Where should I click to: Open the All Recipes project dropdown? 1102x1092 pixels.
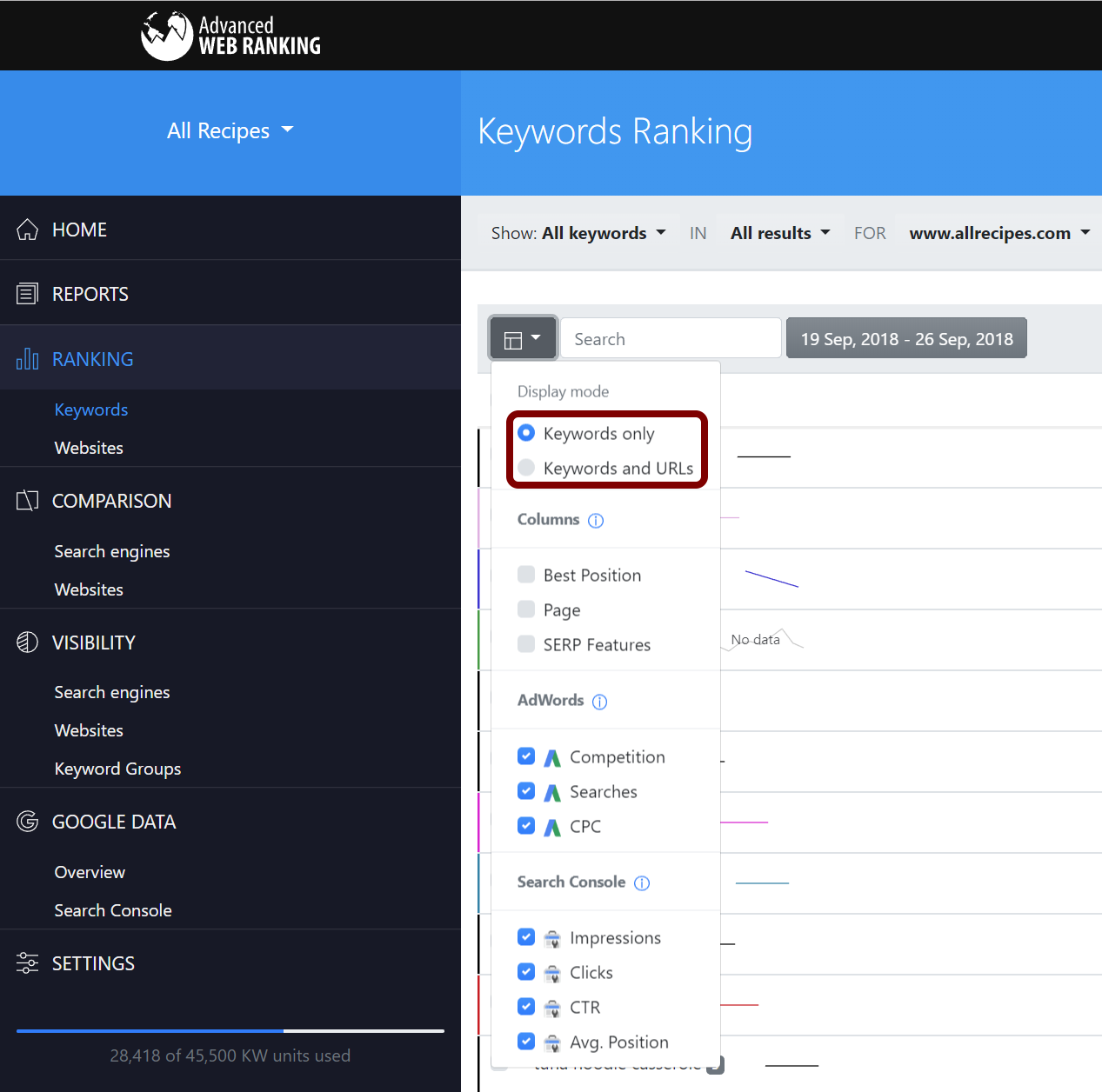pos(230,130)
